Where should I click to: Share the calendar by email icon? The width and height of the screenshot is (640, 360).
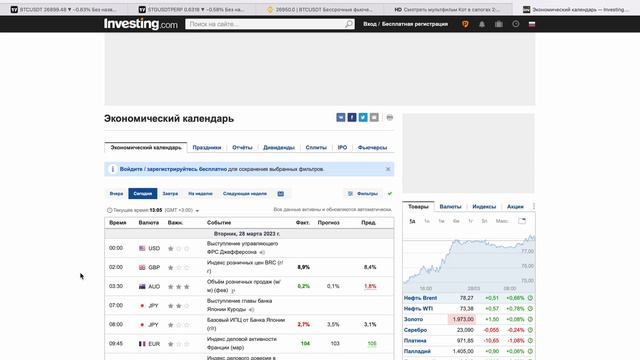(374, 118)
